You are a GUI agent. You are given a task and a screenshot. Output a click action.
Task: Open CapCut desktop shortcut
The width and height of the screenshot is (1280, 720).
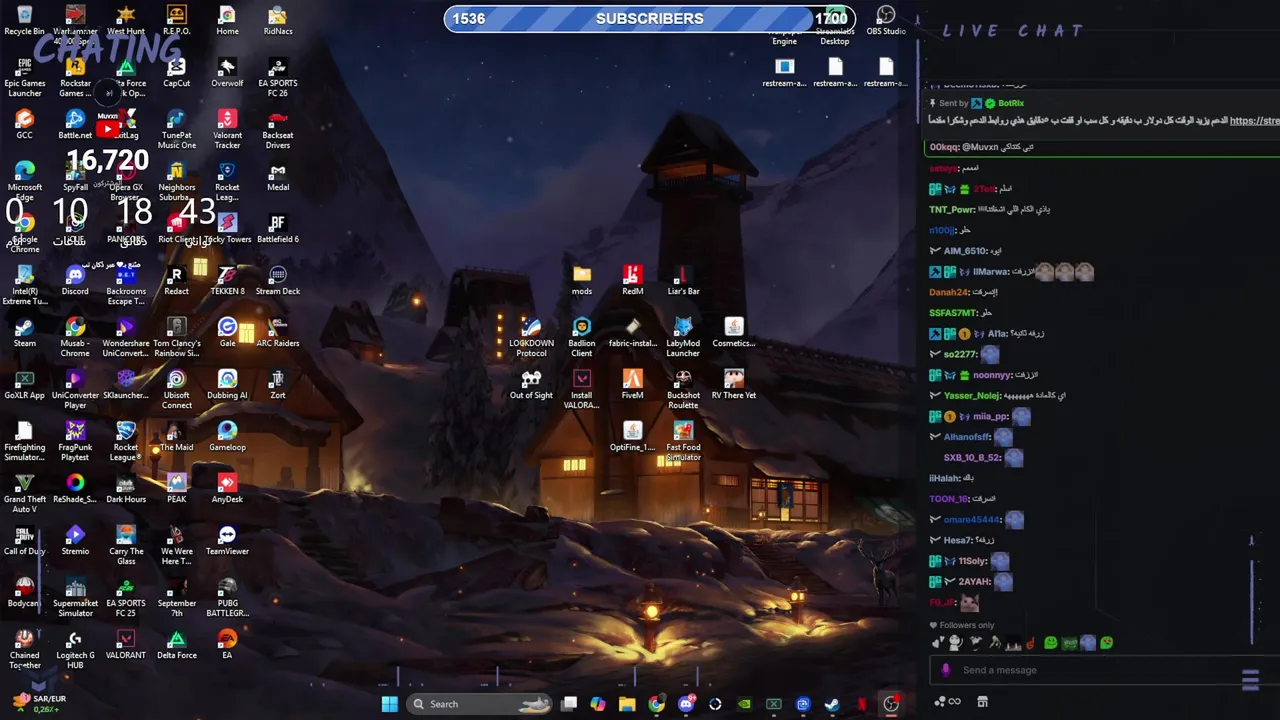176,72
